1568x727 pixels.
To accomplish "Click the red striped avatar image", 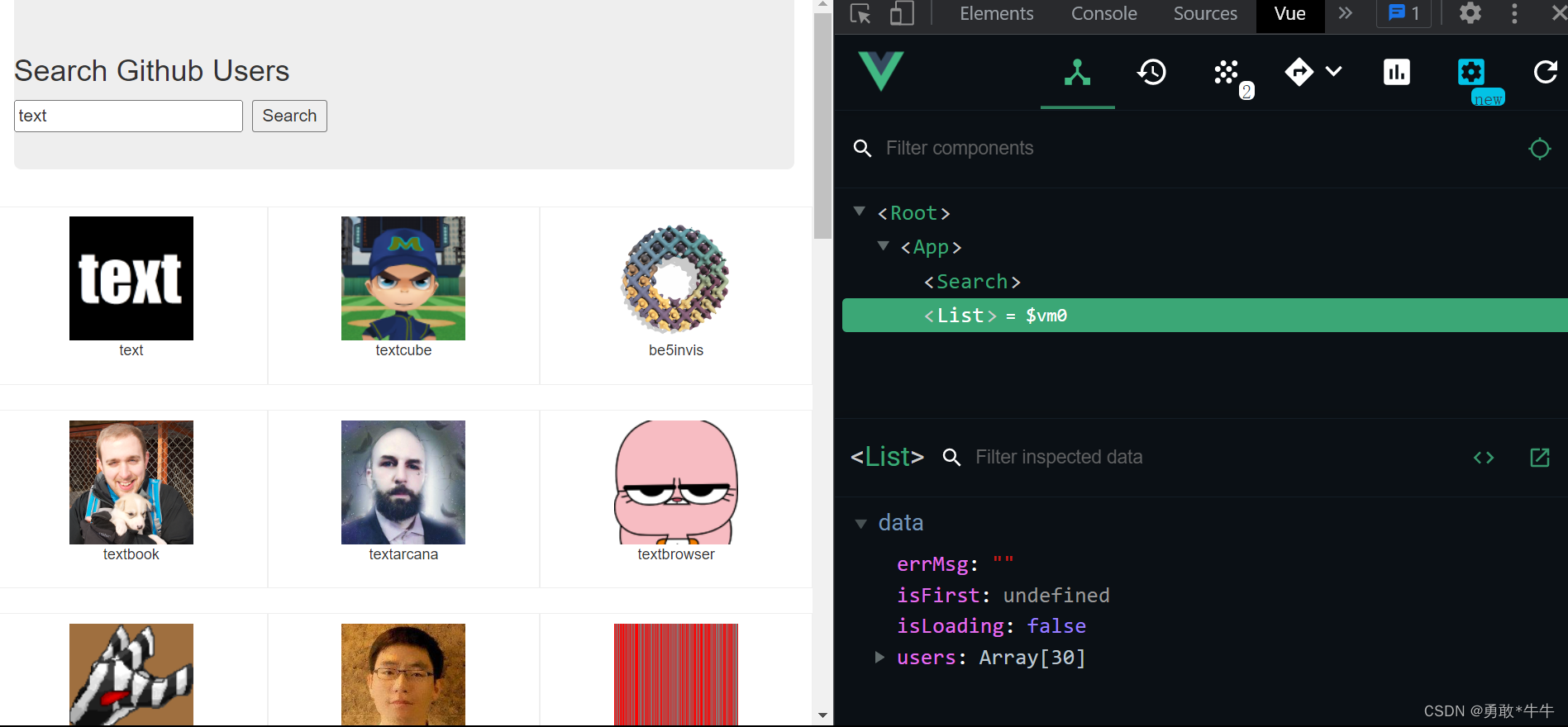I will click(676, 674).
